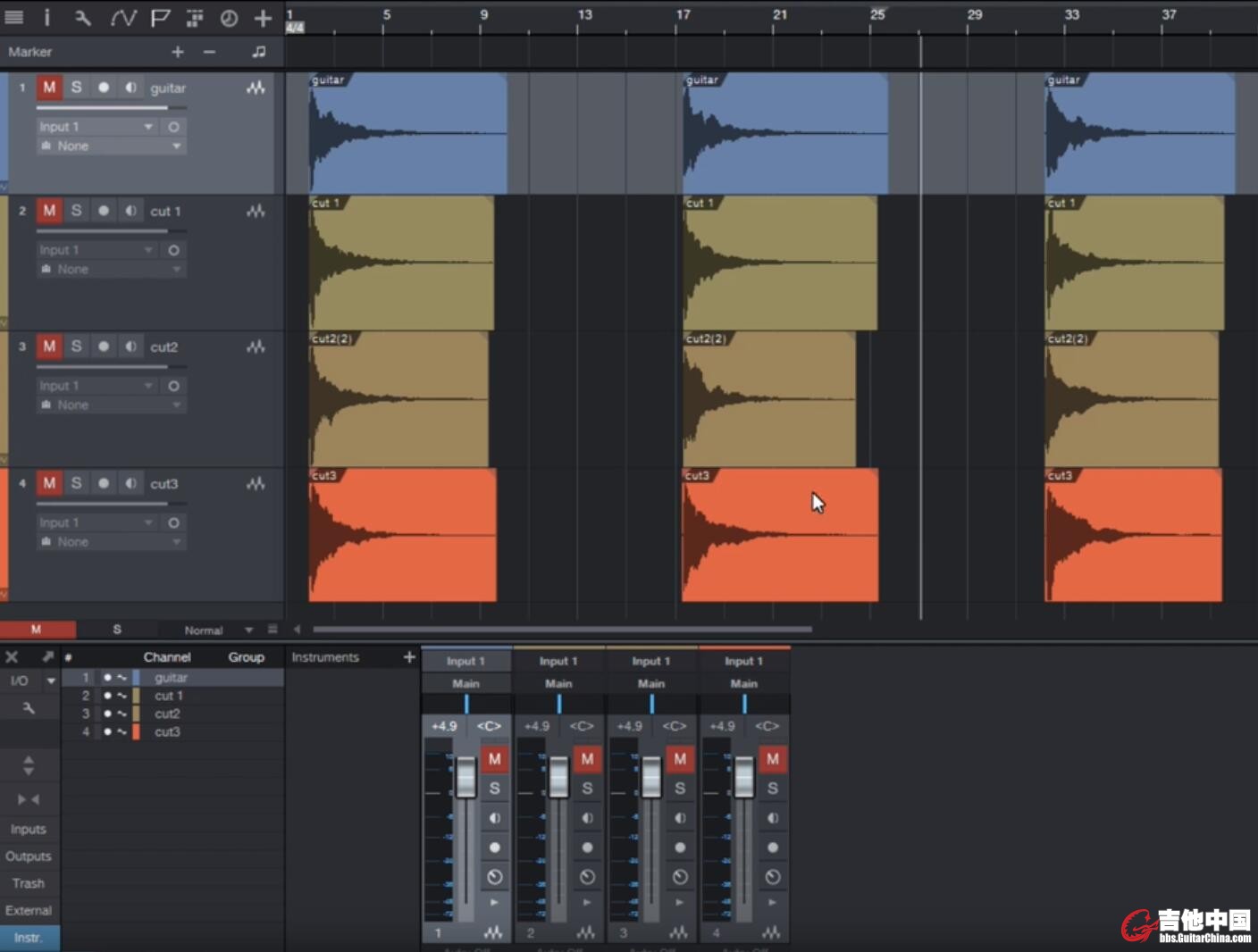The width and height of the screenshot is (1258, 952).
Task: Click channel 2 pan <C> control
Action: pos(582,726)
